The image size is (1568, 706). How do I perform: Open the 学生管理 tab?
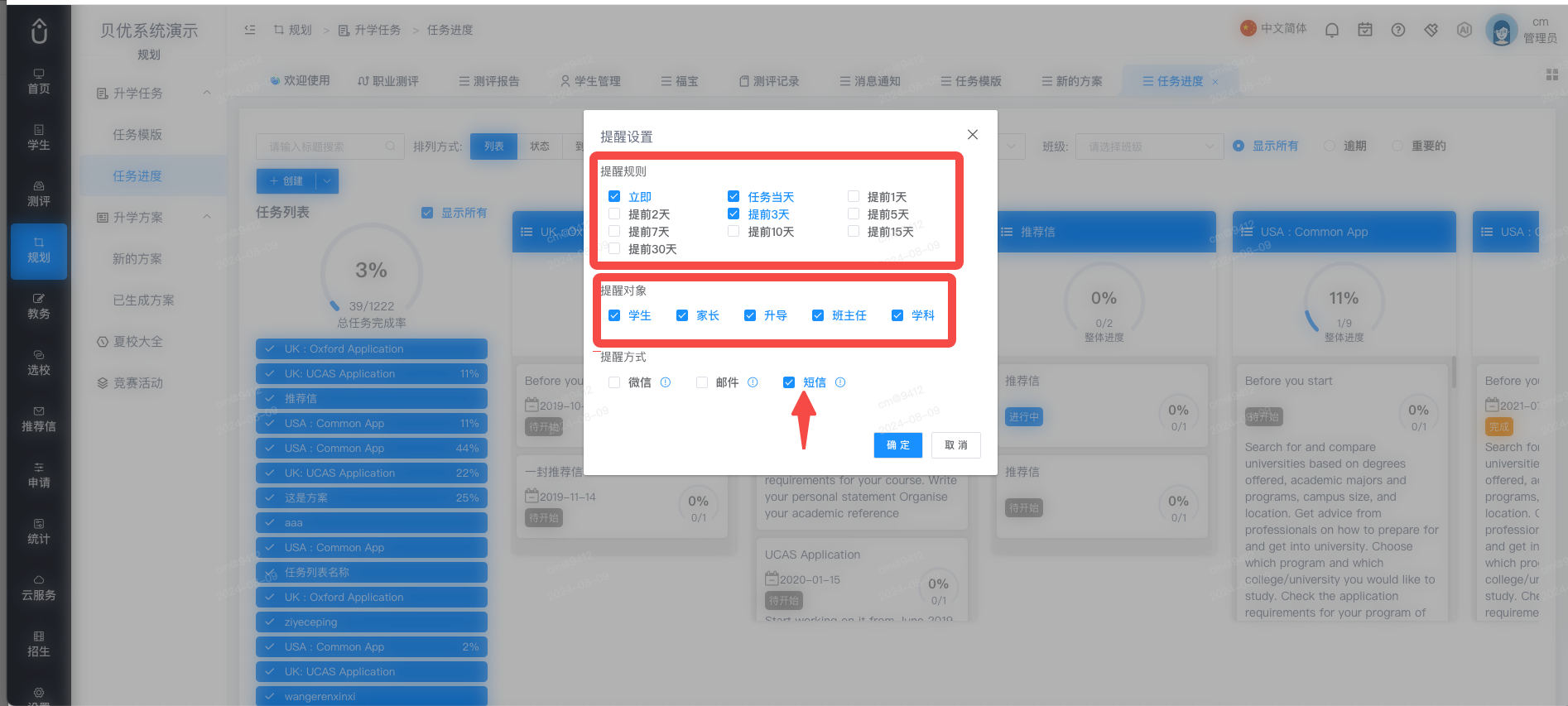tap(590, 81)
